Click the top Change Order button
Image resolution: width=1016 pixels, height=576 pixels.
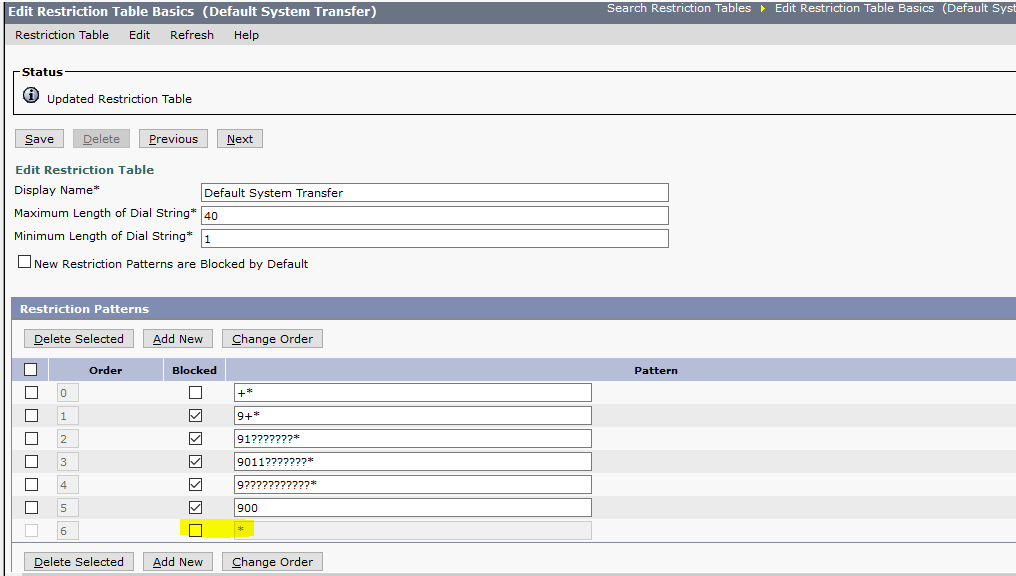272,339
